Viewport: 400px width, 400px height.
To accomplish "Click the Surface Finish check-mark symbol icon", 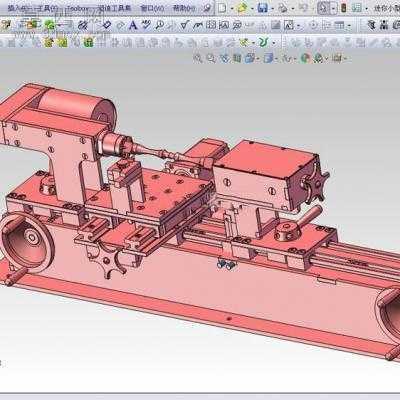I will 185,25.
